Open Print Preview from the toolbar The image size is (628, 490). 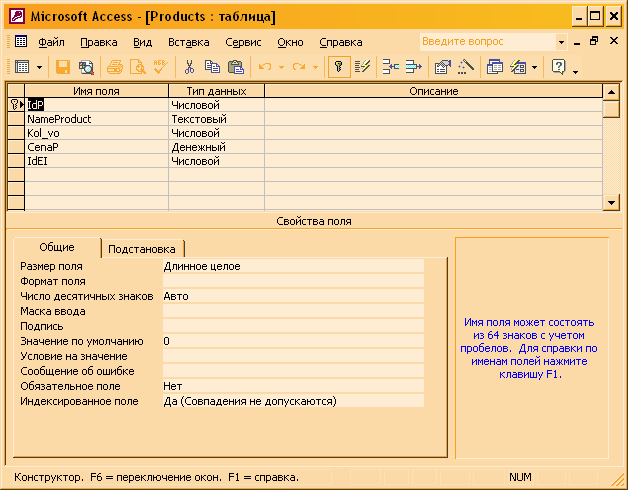(138, 67)
